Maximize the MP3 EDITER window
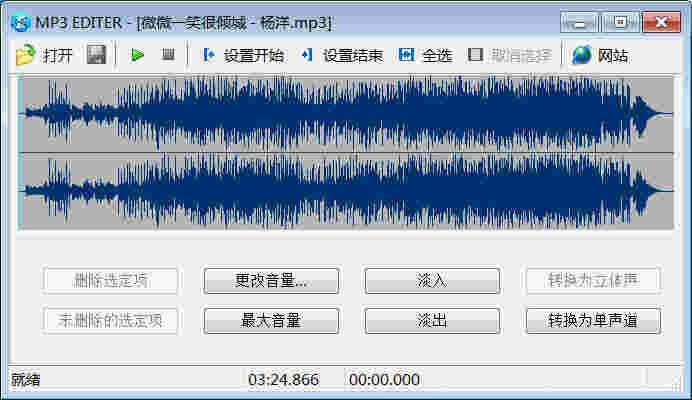This screenshot has height=400, width=692. 620,22
